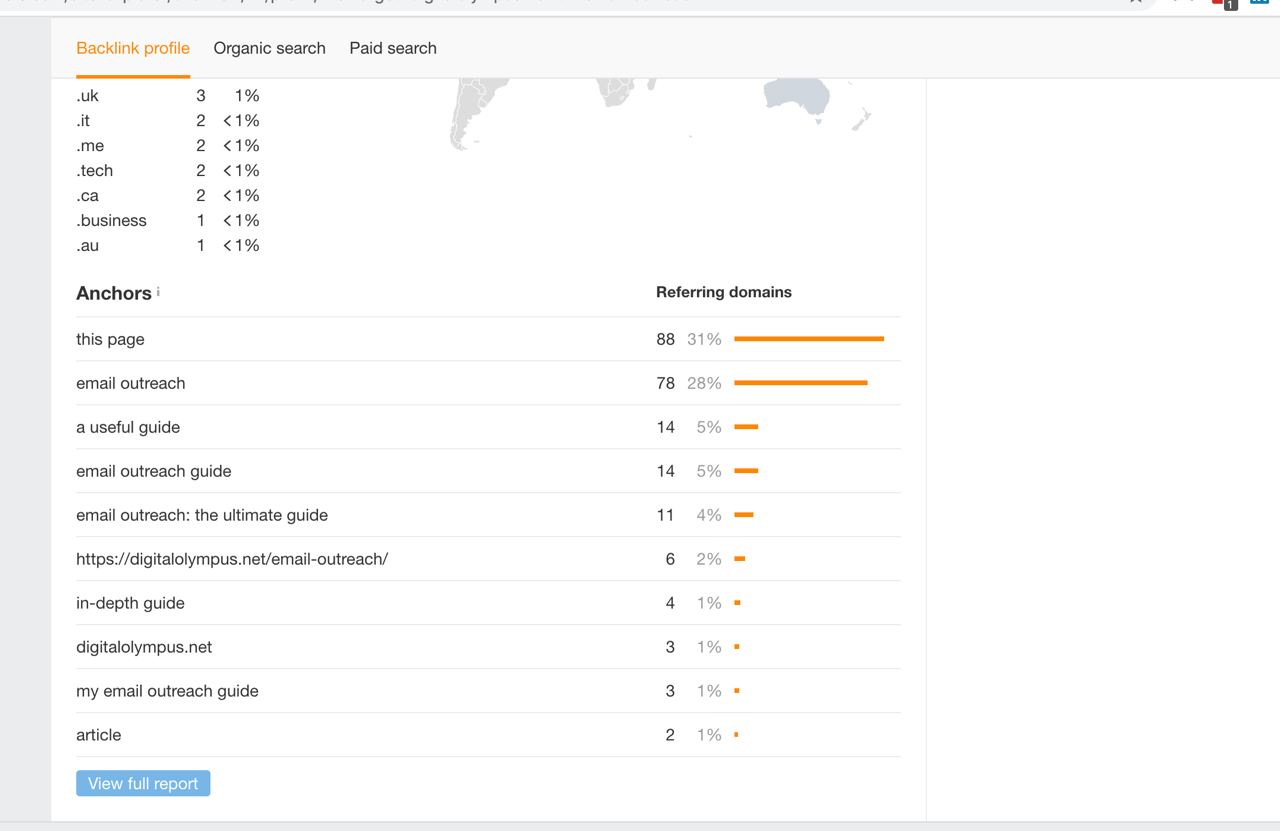Click the 'digitalolympus.net' anchor entry
1280x831 pixels.
pyautogui.click(x=144, y=647)
